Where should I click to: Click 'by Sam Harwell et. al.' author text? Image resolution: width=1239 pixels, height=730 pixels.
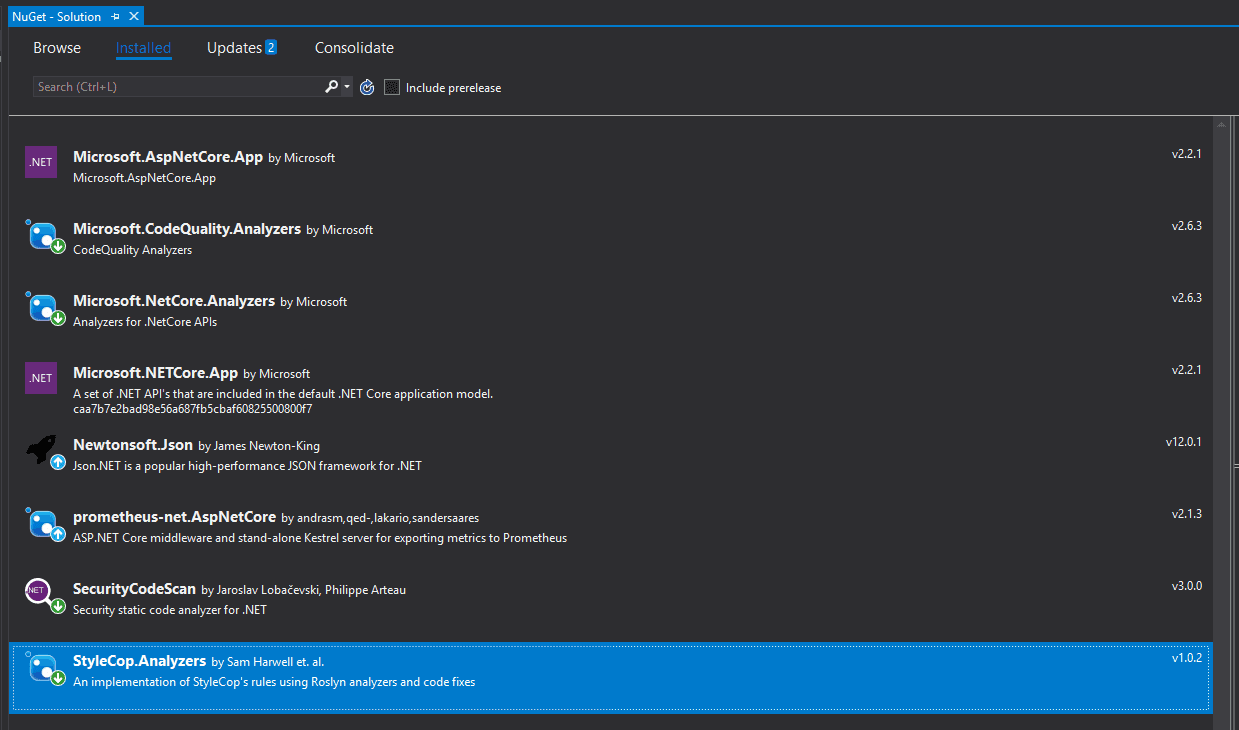tap(268, 662)
